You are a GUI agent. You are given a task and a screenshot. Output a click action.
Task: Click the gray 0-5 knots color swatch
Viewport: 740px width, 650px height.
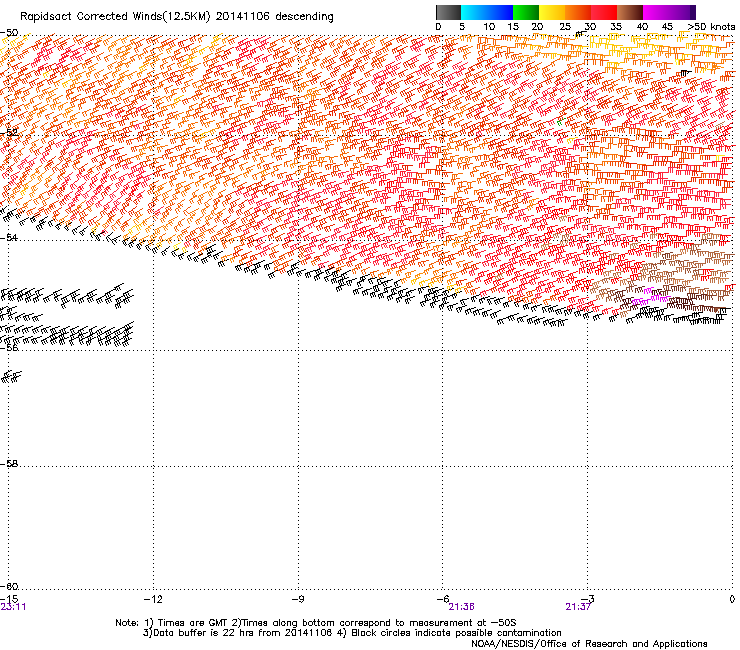click(448, 12)
